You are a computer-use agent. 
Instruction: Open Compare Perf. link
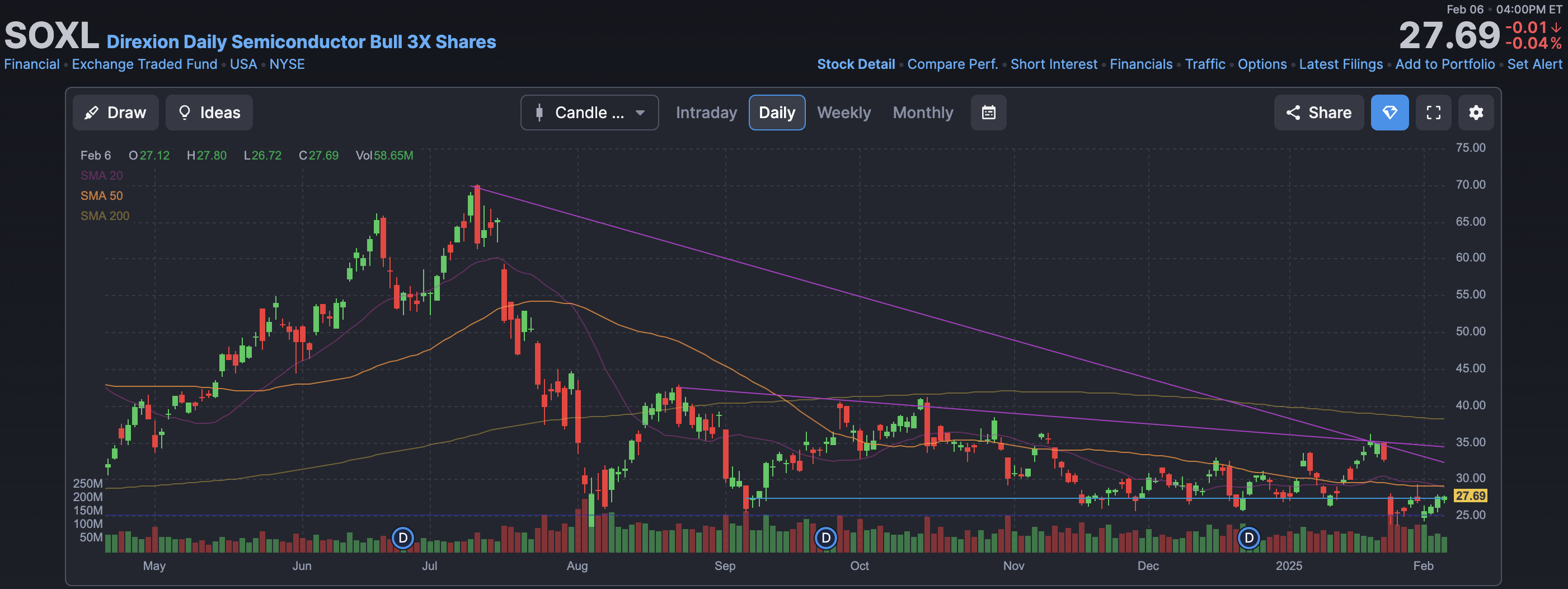click(x=952, y=64)
